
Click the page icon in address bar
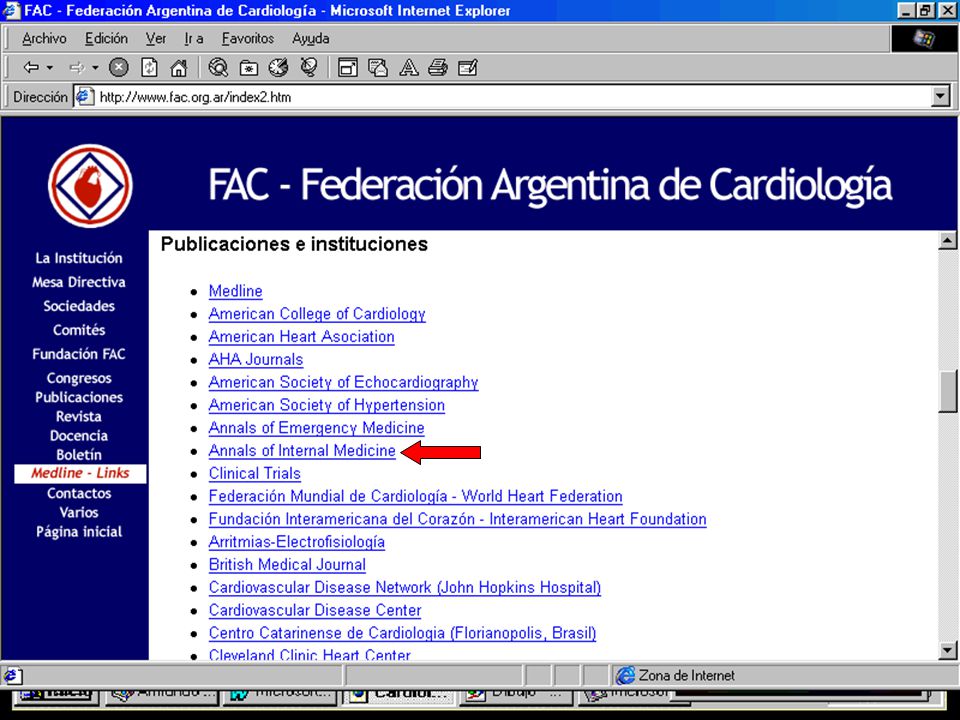[x=84, y=97]
